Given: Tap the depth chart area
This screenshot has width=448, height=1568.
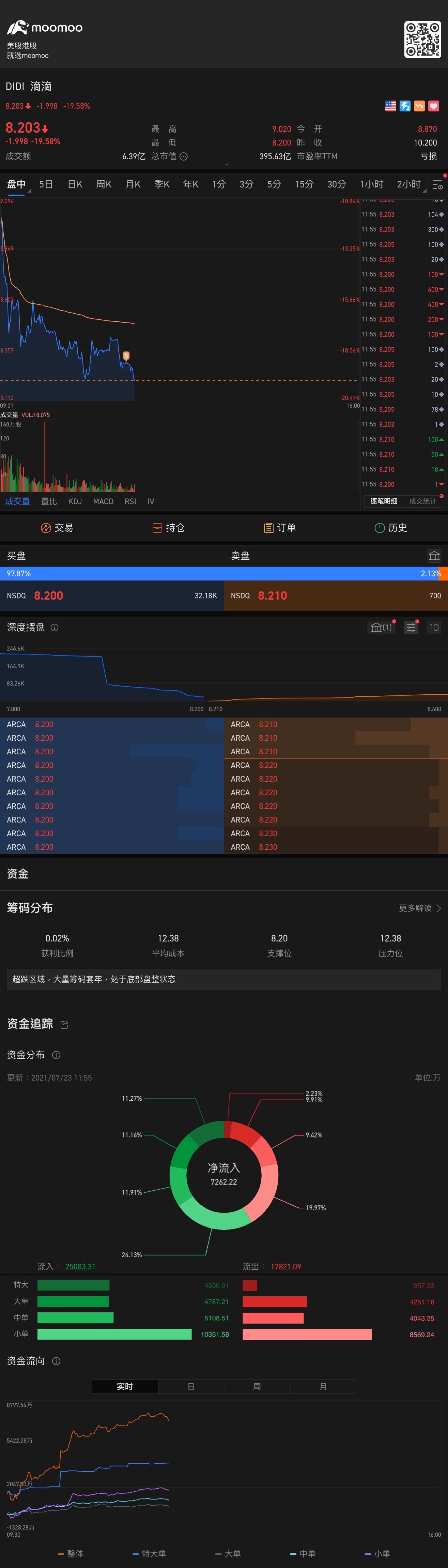Looking at the screenshot, I should 224,675.
